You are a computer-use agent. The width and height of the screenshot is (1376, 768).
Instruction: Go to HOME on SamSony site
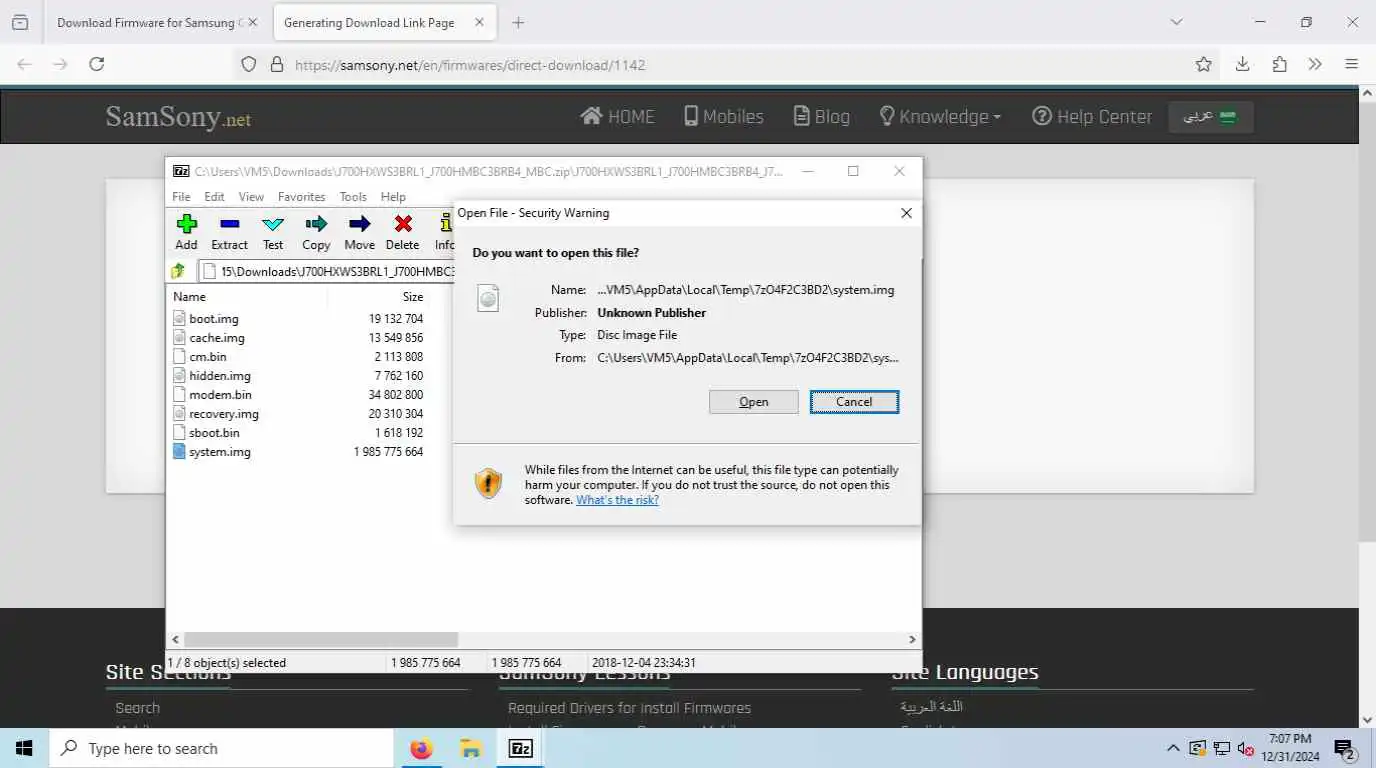click(617, 117)
